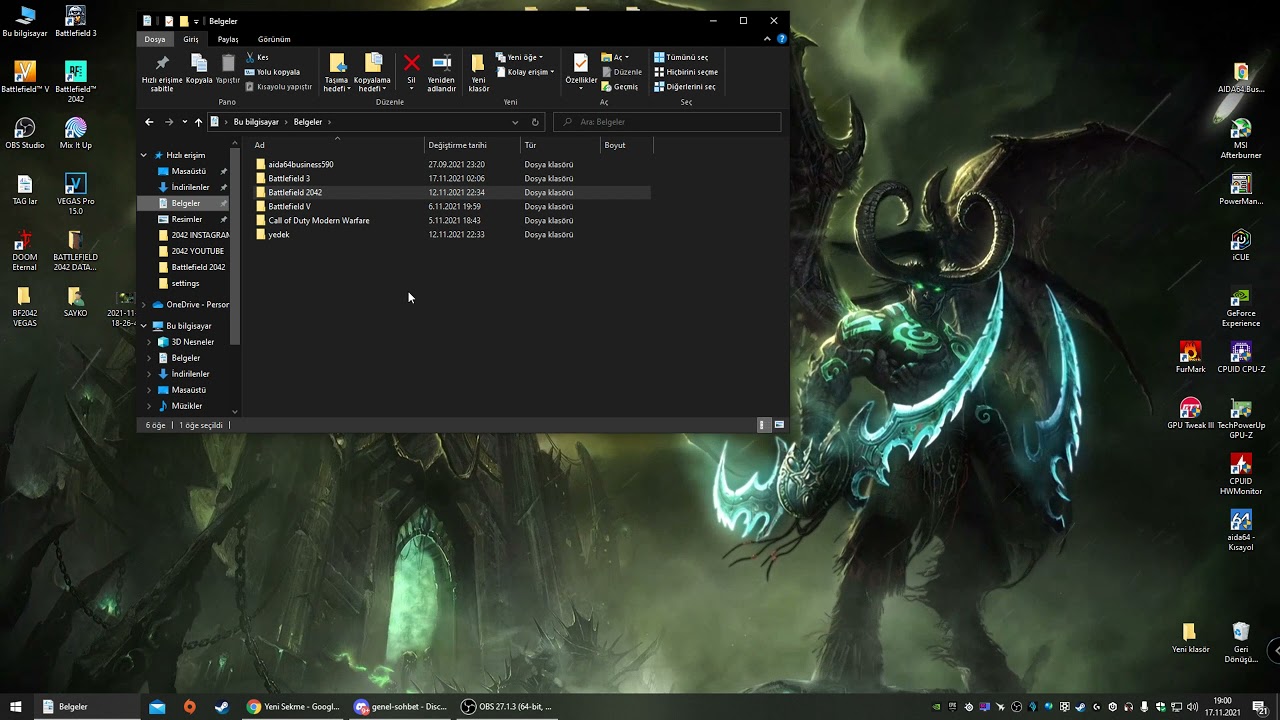1280x720 pixels.
Task: Open FurMark desktop shortcut
Action: click(x=1190, y=357)
